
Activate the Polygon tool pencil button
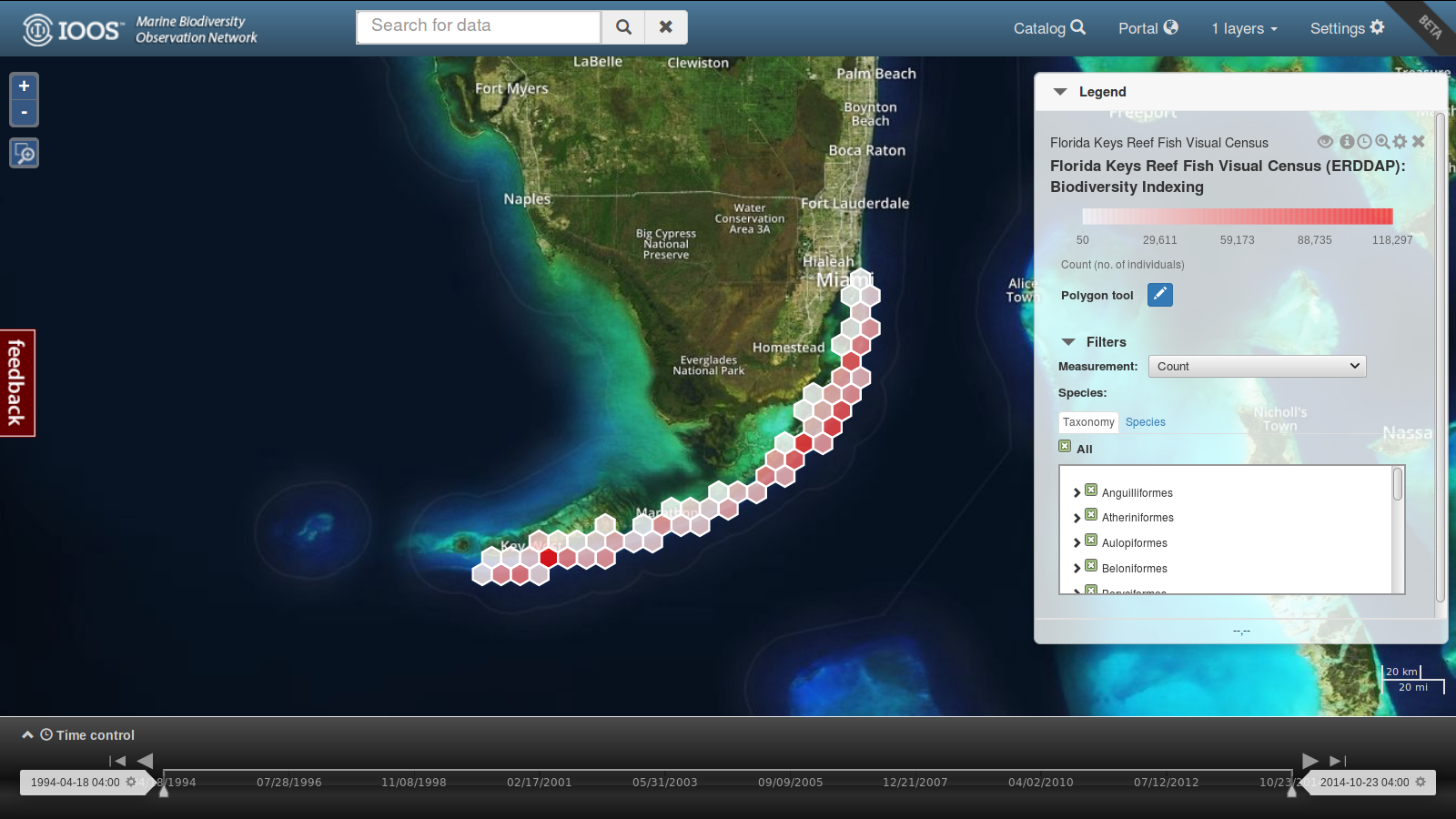pos(1159,295)
